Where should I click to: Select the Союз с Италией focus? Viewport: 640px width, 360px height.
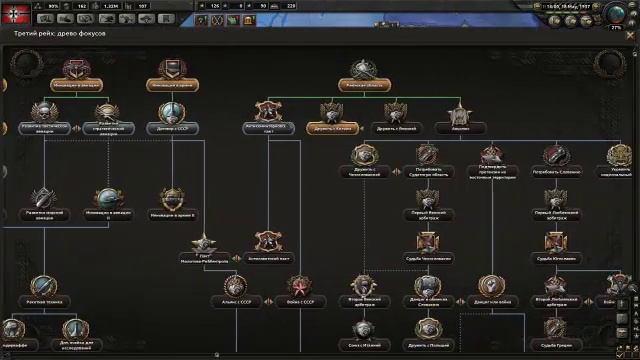click(x=364, y=345)
